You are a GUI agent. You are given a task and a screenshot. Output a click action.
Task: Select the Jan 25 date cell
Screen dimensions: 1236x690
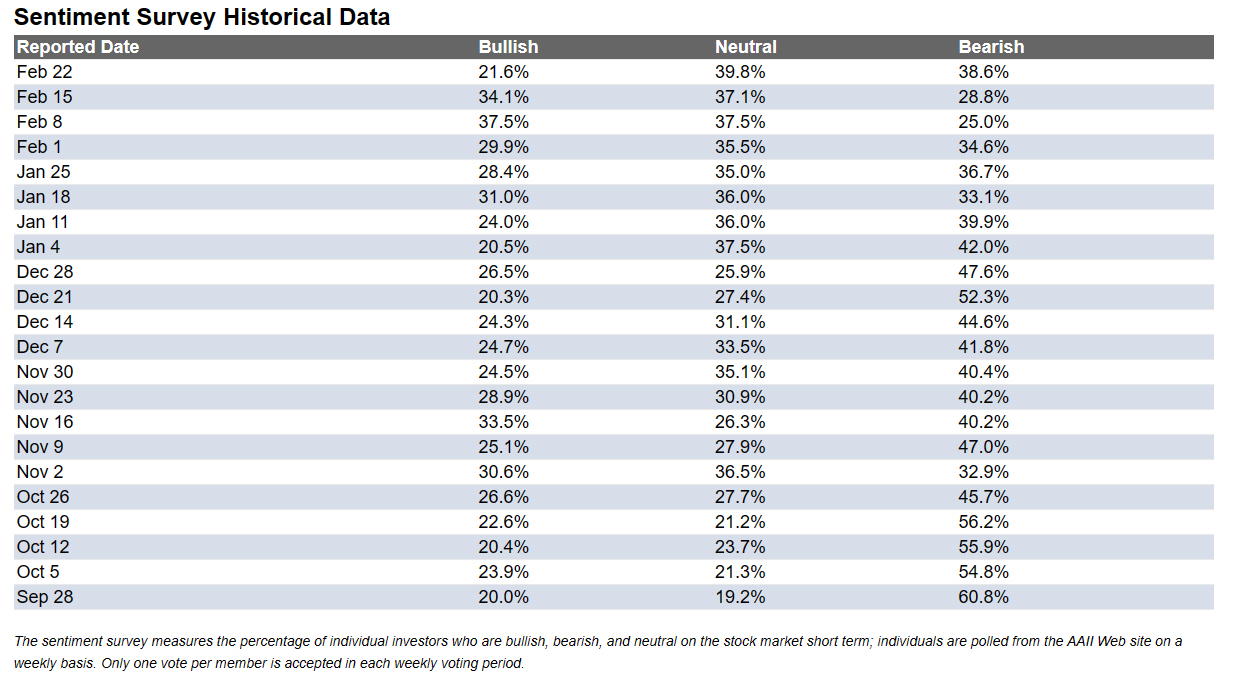pyautogui.click(x=44, y=172)
